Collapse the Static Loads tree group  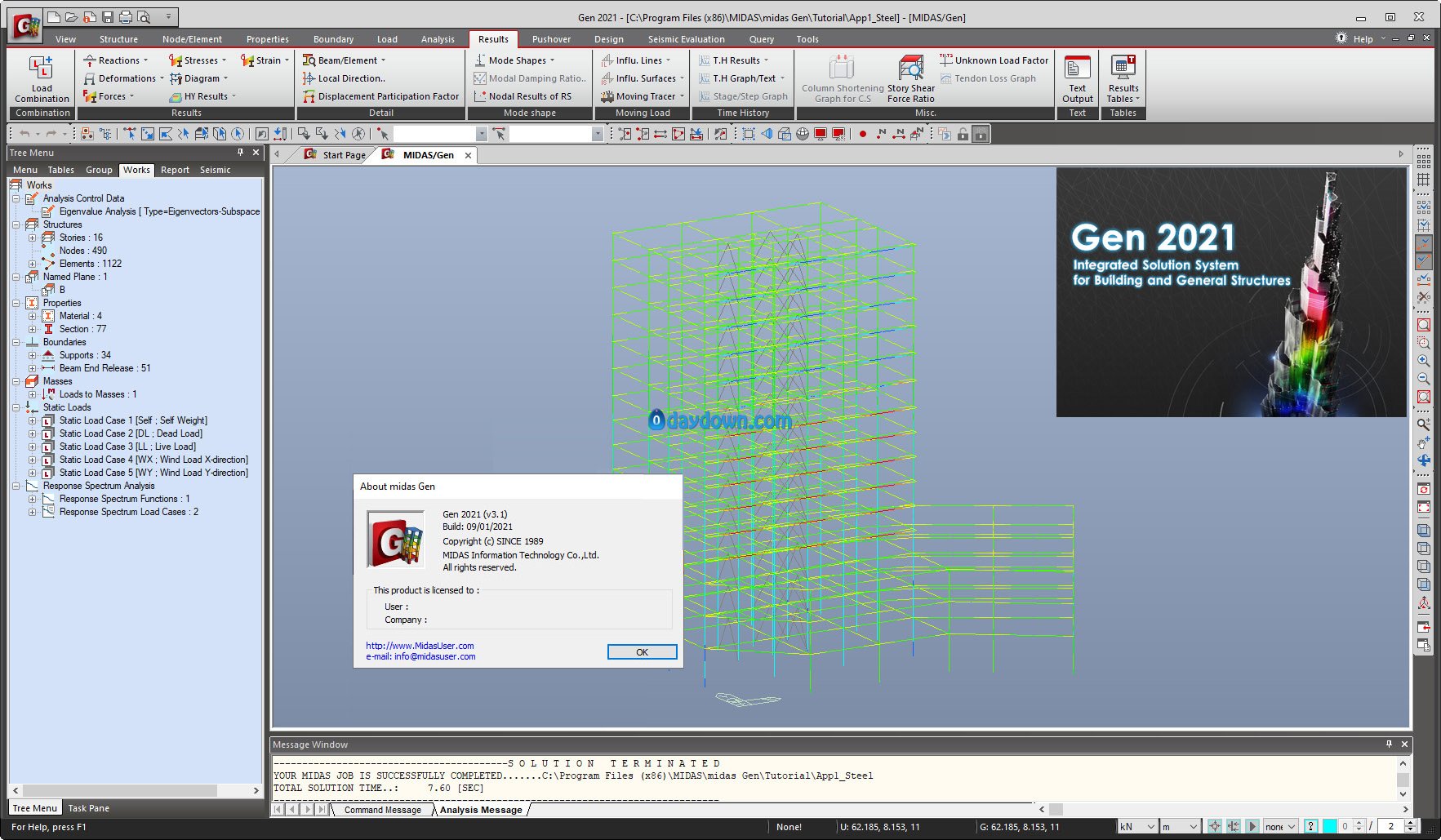[x=16, y=407]
